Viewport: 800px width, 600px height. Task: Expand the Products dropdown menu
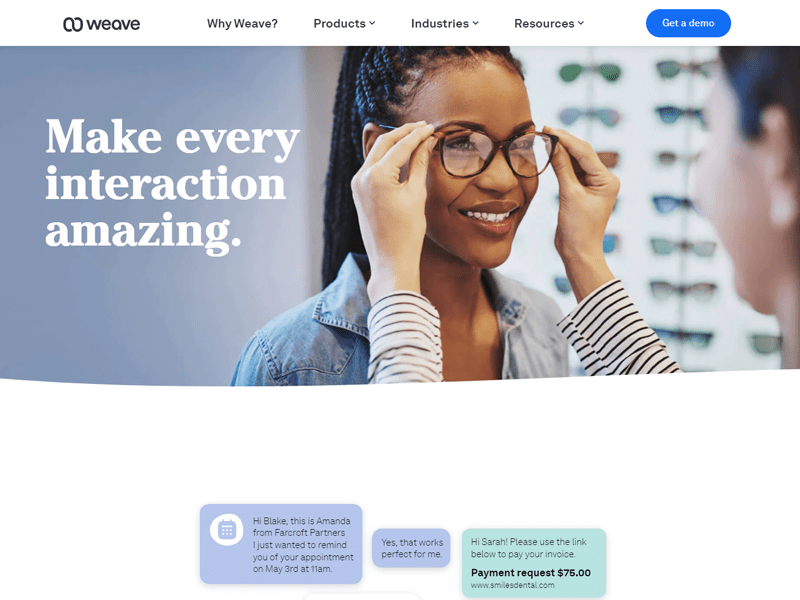pos(344,23)
